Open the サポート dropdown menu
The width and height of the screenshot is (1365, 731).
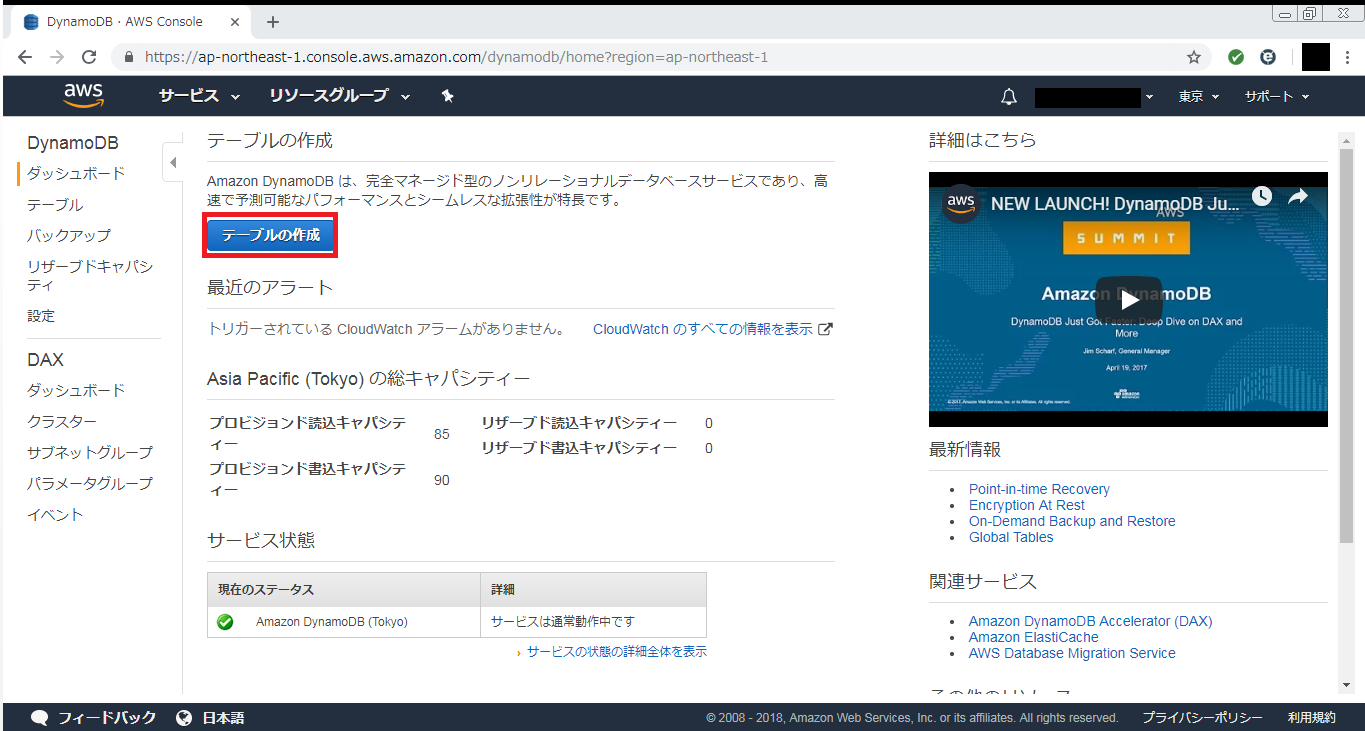(x=1276, y=96)
